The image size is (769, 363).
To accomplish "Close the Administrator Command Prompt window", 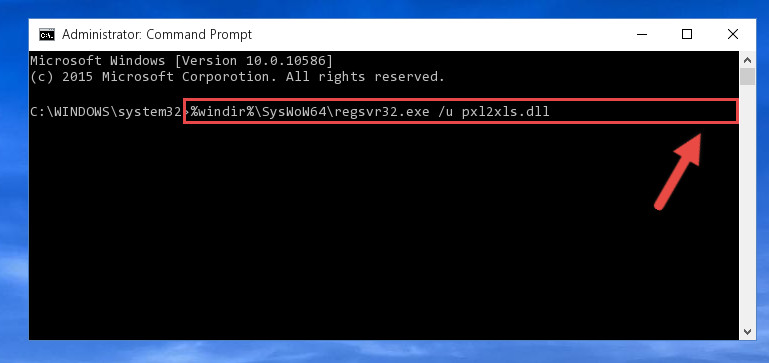I will pos(733,34).
